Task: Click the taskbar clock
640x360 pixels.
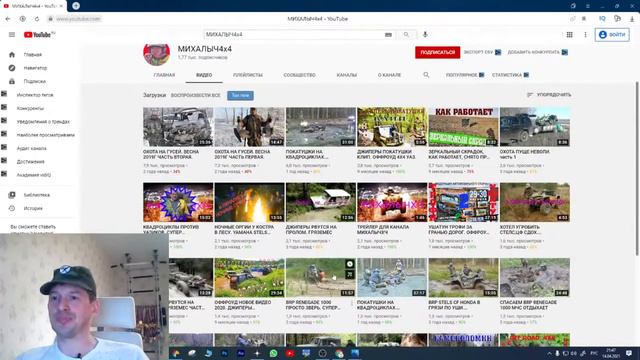Action: (x=611, y=353)
